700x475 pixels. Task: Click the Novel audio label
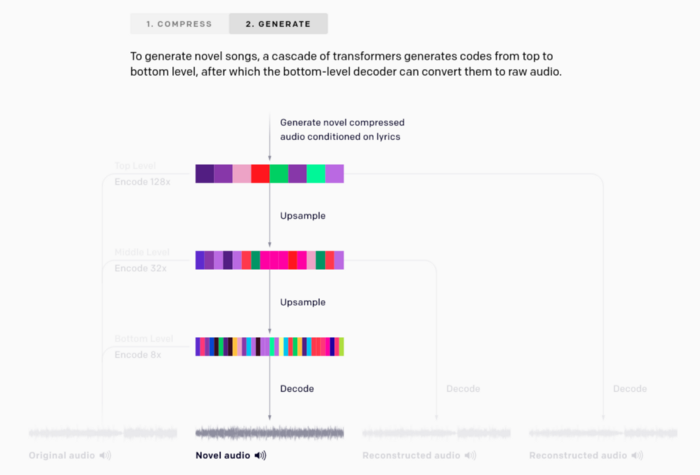223,455
